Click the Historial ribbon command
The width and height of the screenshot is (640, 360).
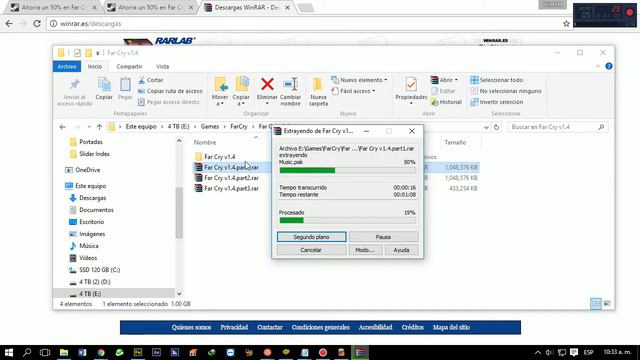tap(446, 102)
